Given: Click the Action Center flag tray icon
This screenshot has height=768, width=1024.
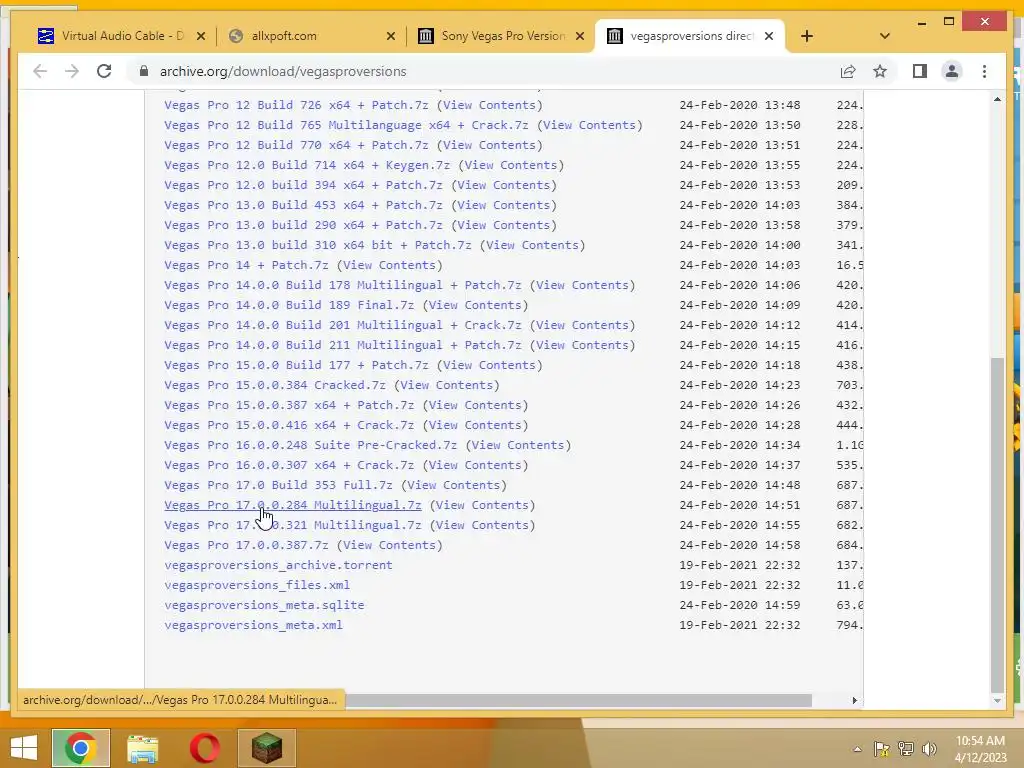Looking at the screenshot, I should (882, 749).
